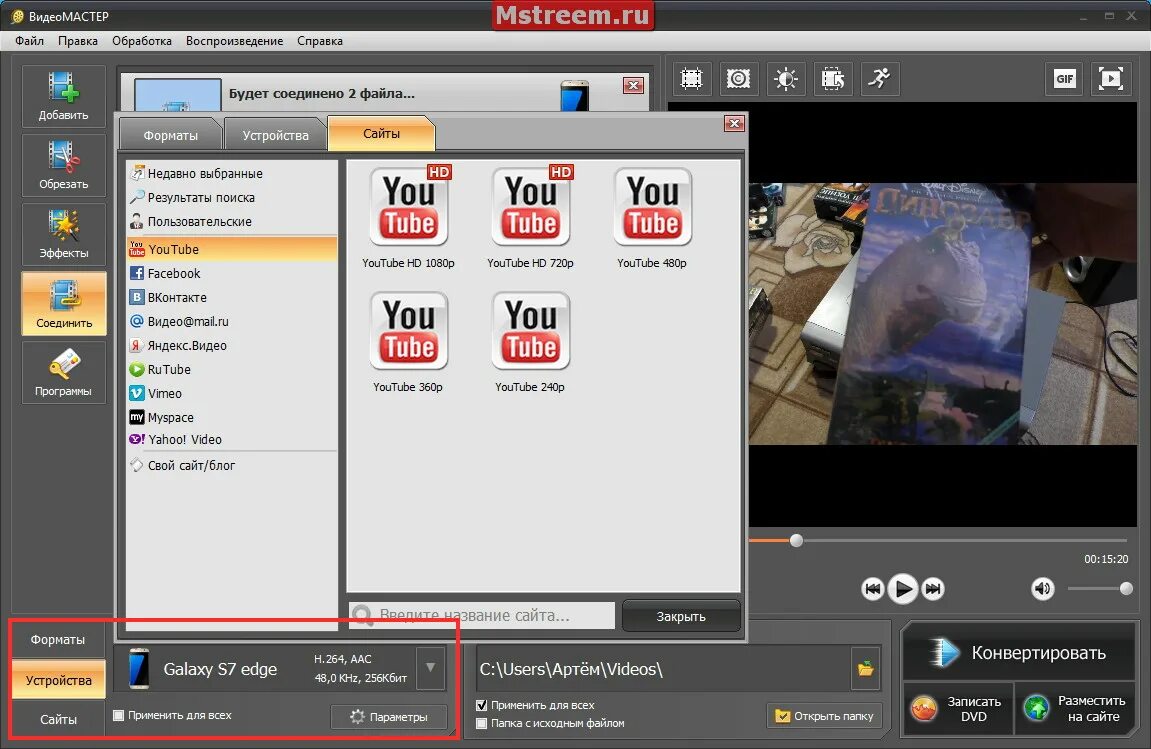Image resolution: width=1151 pixels, height=749 pixels.
Task: Open Пользовательские presets entry
Action: (231, 221)
